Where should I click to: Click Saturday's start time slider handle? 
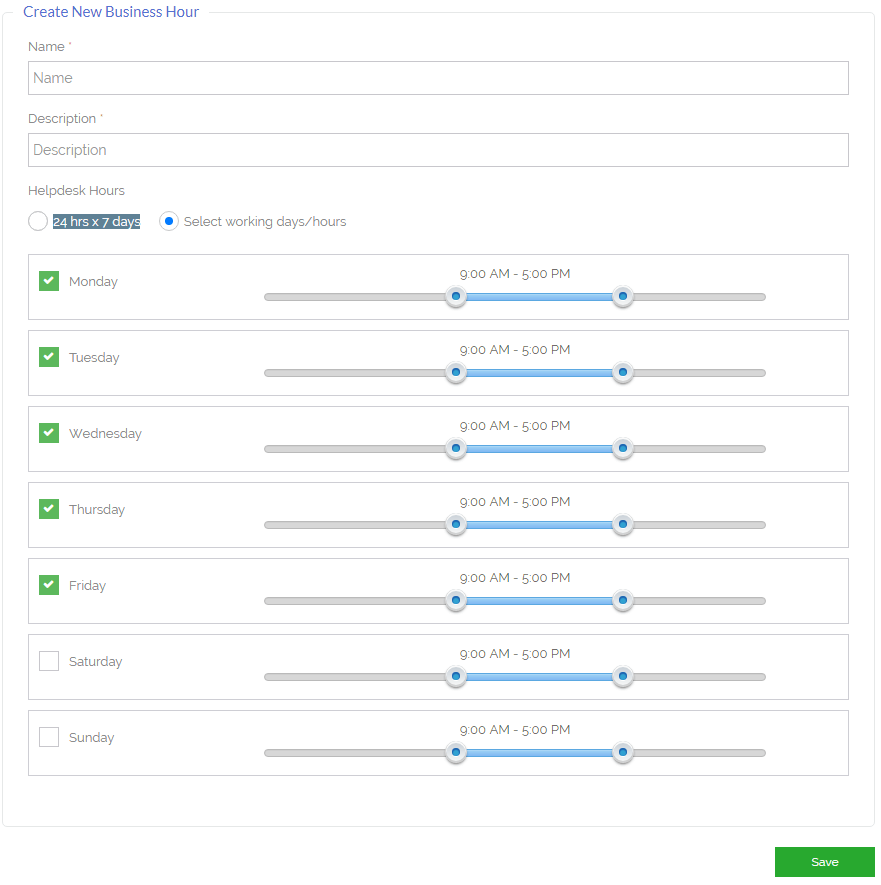(456, 676)
